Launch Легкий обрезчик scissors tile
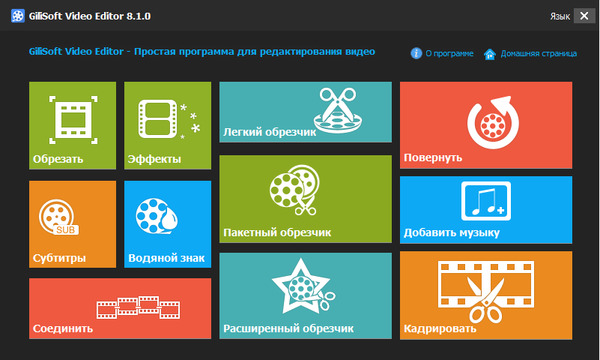 coord(305,112)
